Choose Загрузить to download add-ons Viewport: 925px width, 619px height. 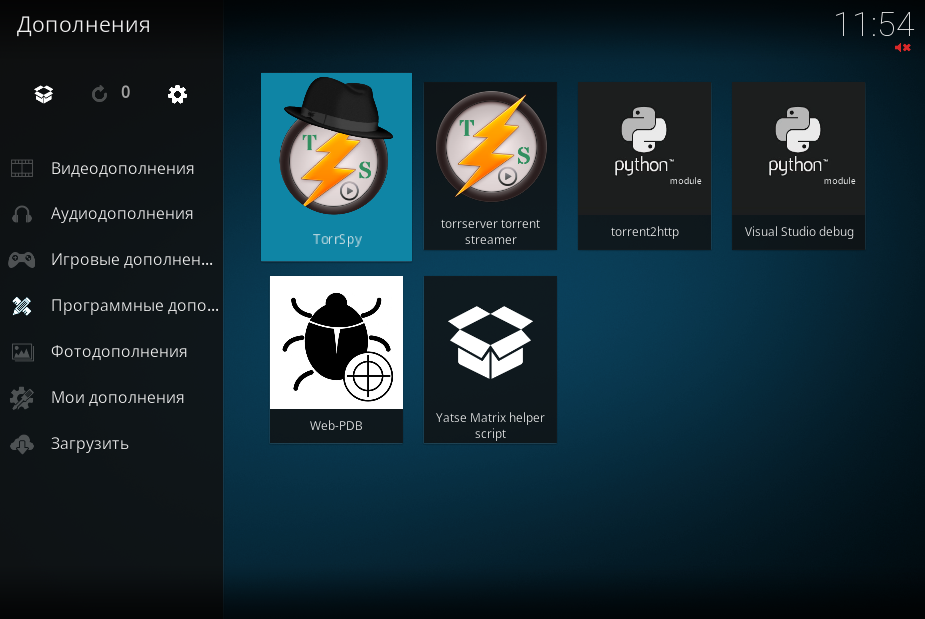click(x=90, y=444)
